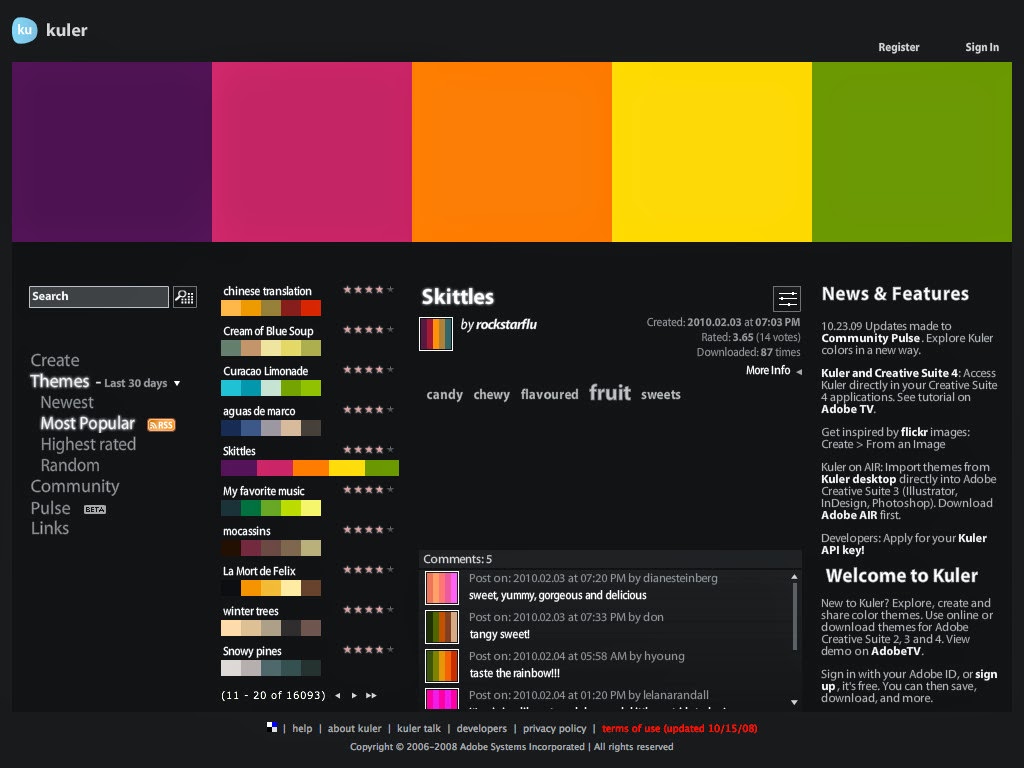Open the 'aguas de marco' theme
This screenshot has height=768, width=1024.
259,411
